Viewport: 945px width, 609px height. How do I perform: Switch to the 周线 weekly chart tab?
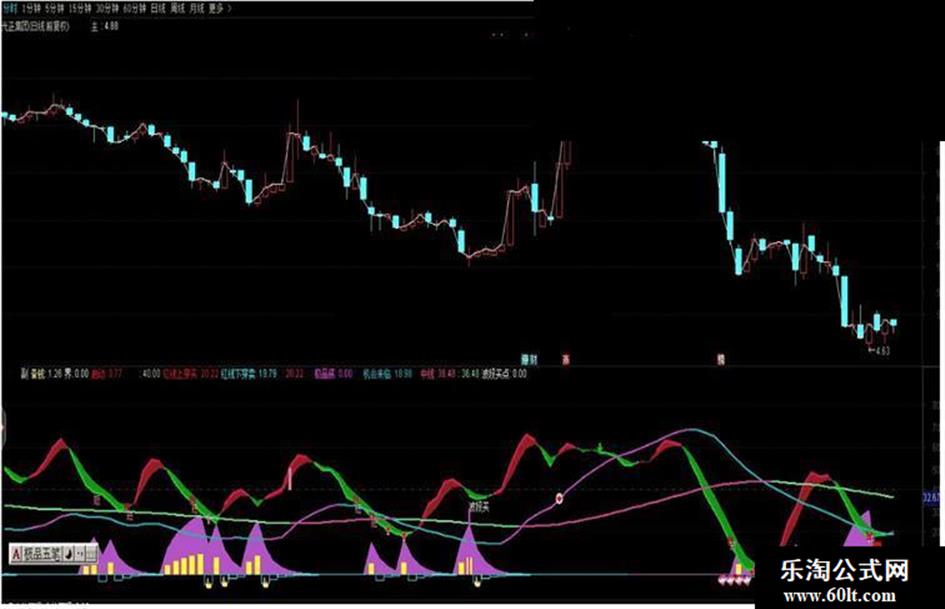177,9
